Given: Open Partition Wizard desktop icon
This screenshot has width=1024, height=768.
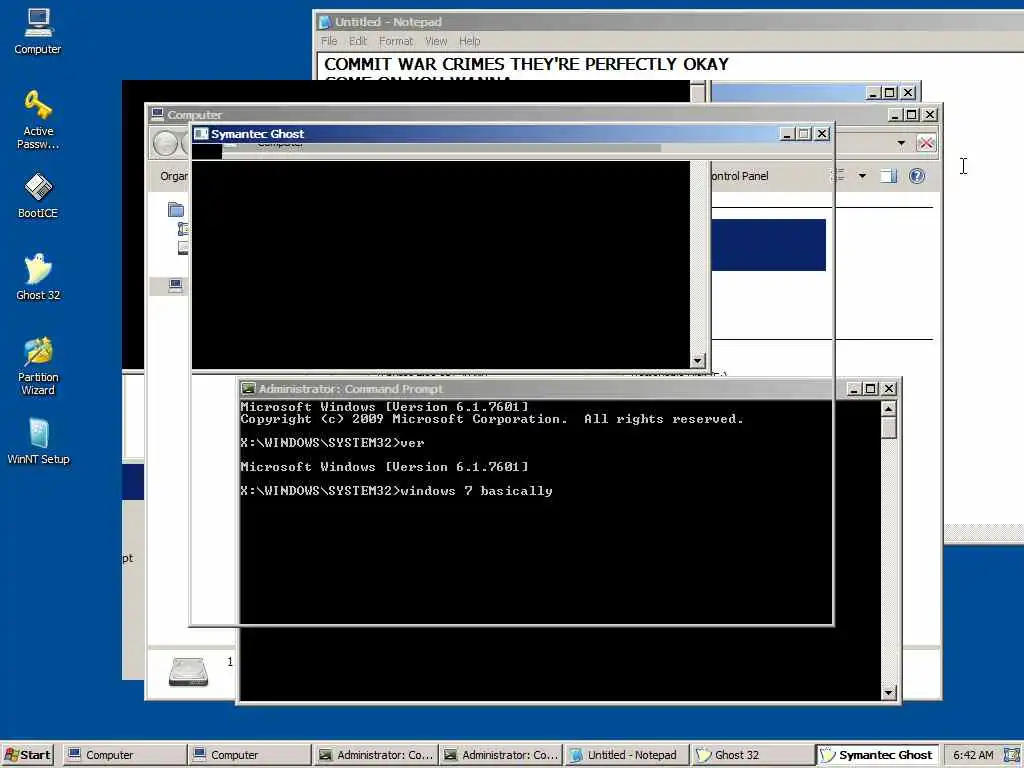Looking at the screenshot, I should coord(38,366).
